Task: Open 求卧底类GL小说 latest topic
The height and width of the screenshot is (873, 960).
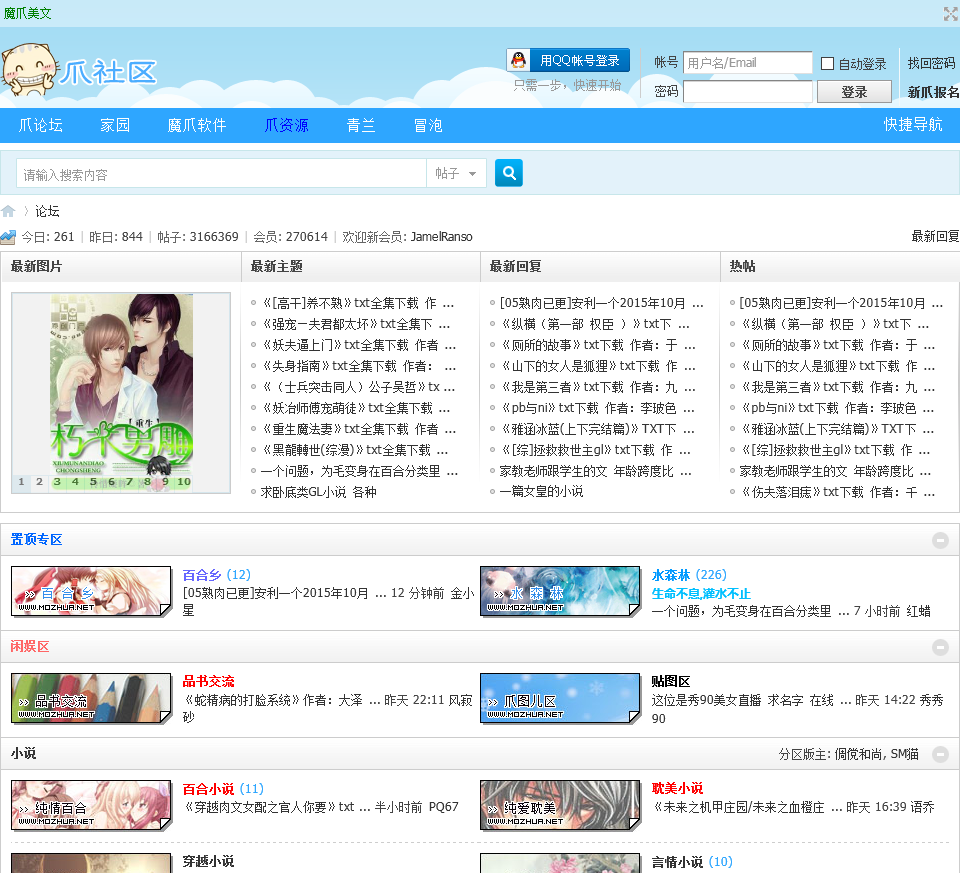Action: click(x=318, y=492)
